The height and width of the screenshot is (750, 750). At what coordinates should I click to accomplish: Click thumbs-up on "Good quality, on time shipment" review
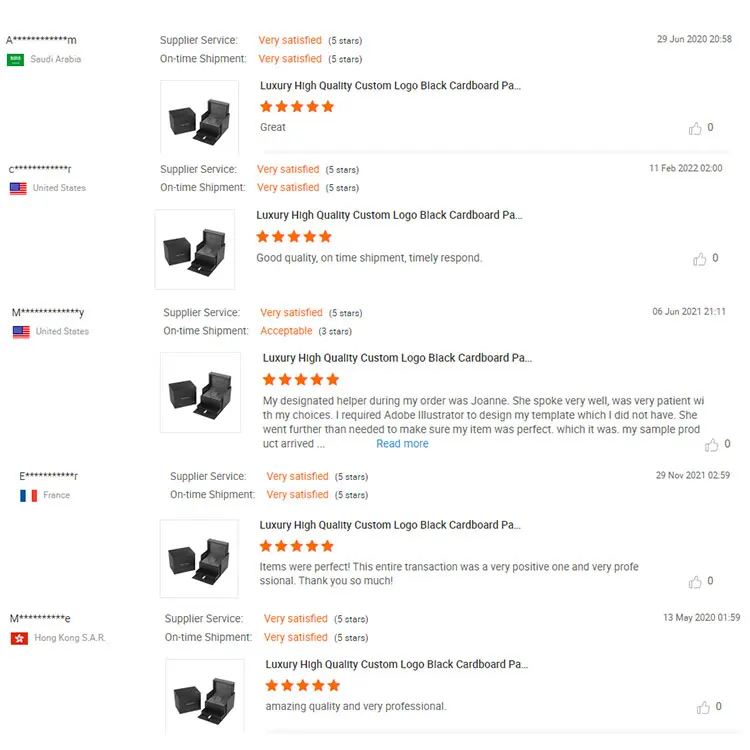tap(700, 259)
